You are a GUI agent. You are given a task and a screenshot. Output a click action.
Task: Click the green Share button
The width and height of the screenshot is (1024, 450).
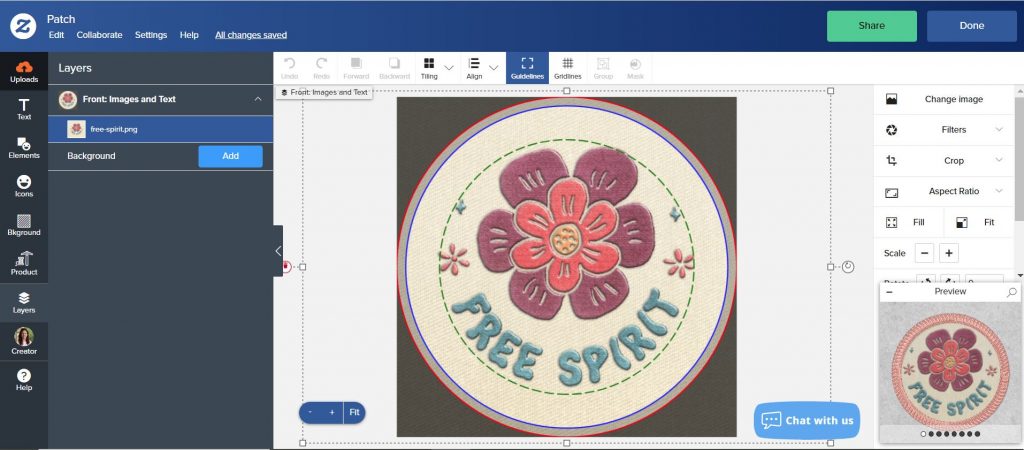(x=871, y=26)
